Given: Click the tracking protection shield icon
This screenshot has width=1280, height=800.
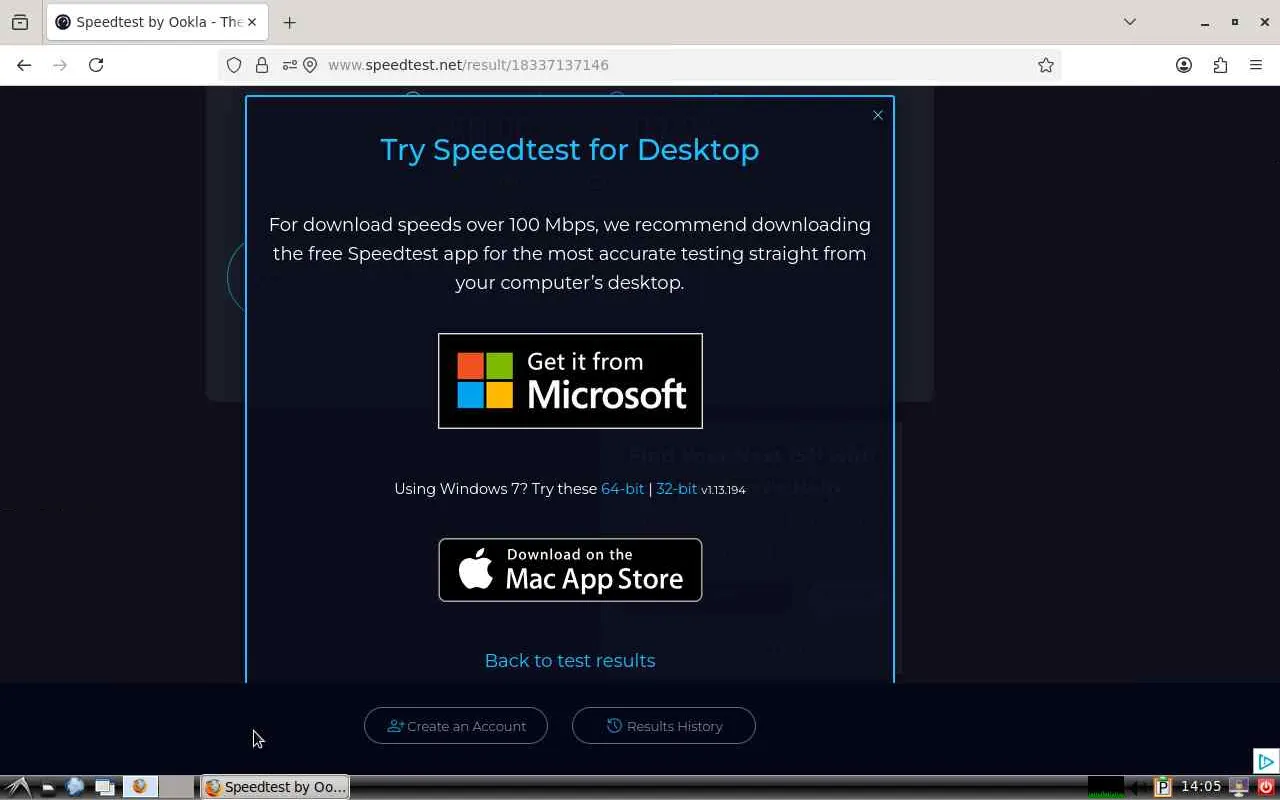Looking at the screenshot, I should click(x=234, y=65).
